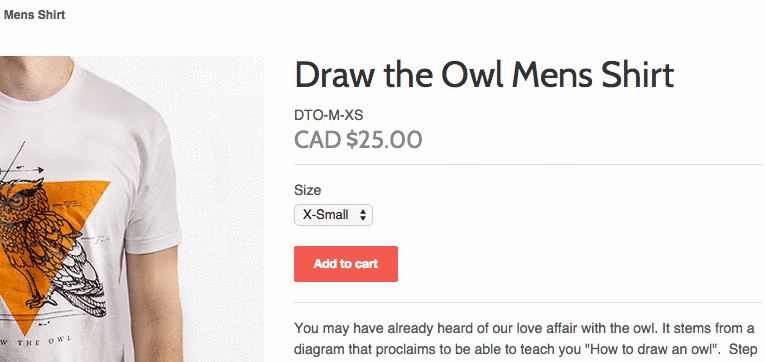Screen dimensions: 765x362
Task: Click the arrow diagram line above the owl graphic
Action: click(22, 170)
